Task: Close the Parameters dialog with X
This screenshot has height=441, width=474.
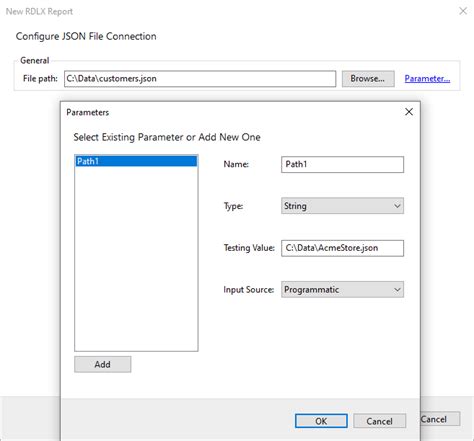Action: pos(409,112)
